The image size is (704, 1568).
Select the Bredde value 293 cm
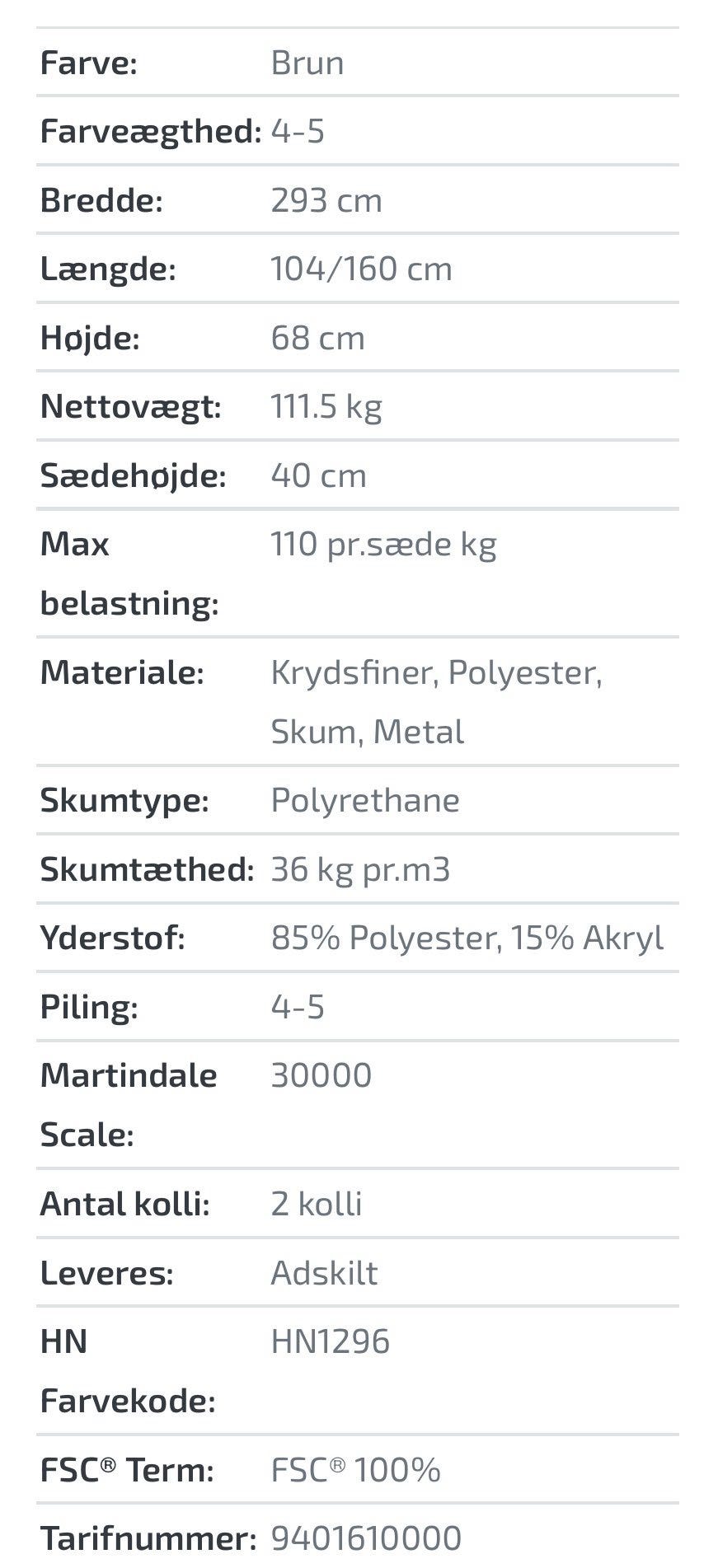point(326,200)
